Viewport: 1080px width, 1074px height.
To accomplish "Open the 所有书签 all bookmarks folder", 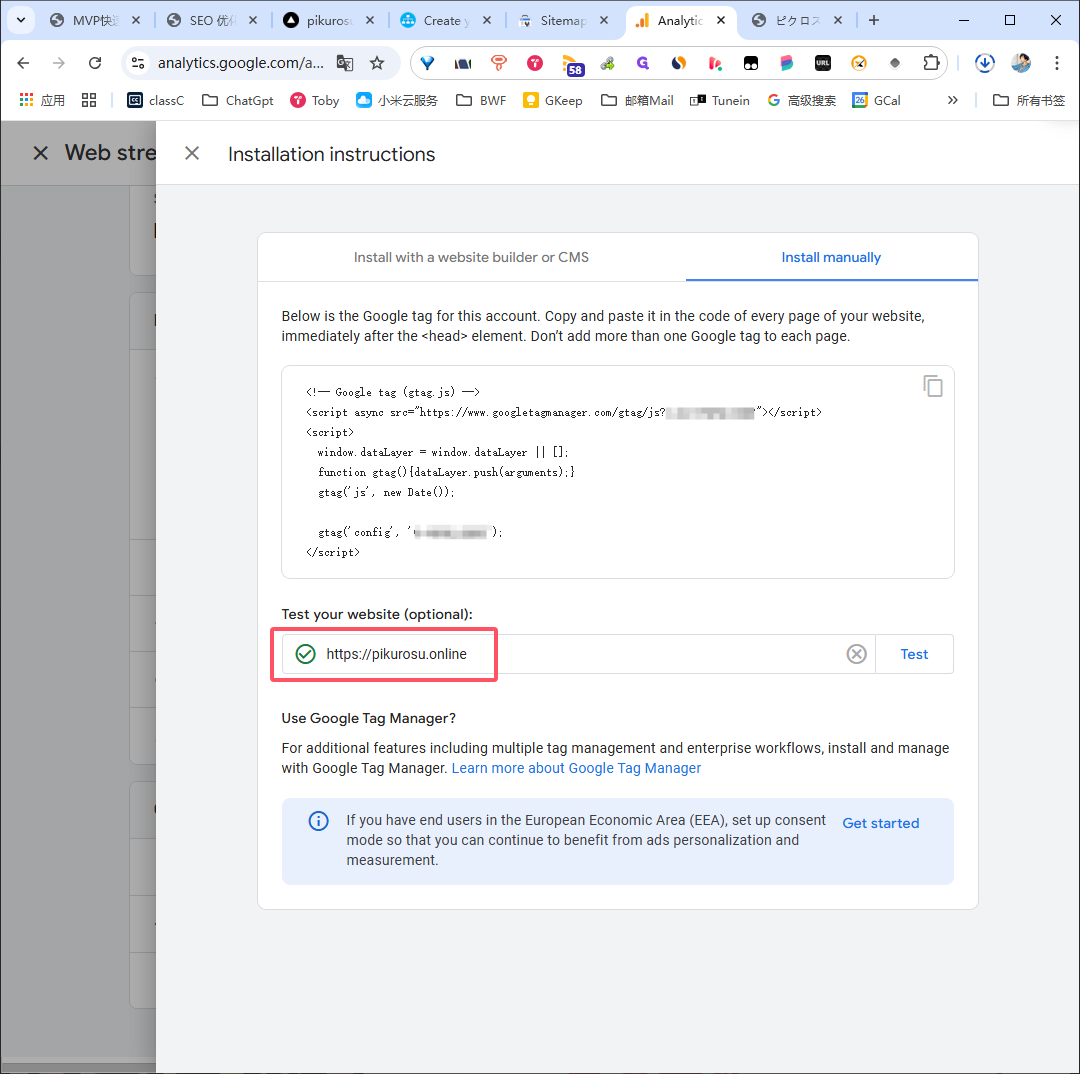I will pyautogui.click(x=1028, y=101).
